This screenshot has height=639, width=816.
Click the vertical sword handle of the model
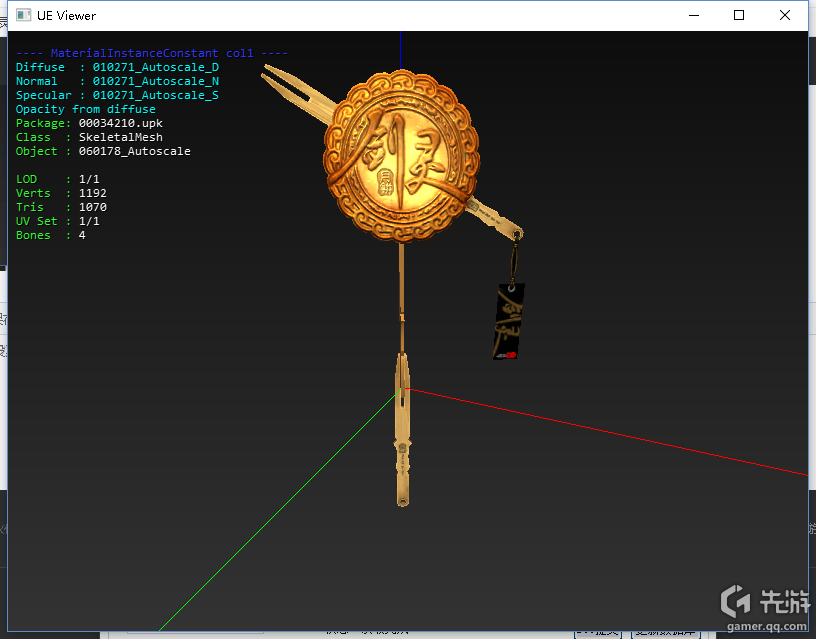402,429
